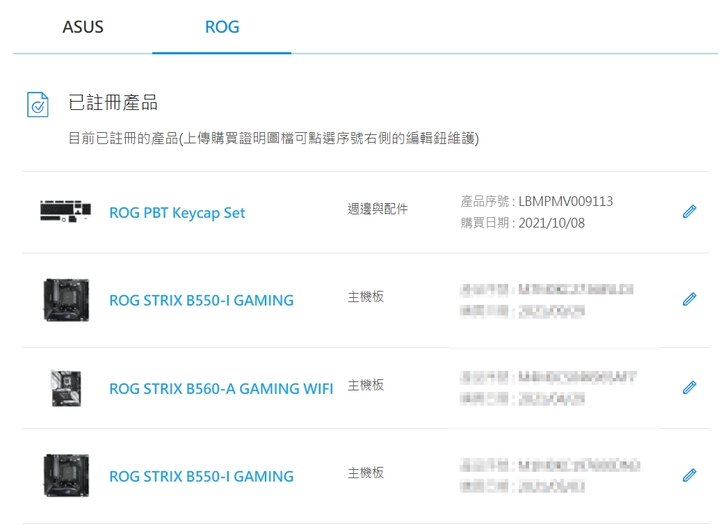Click the registered products checkmark document icon
The height and width of the screenshot is (531, 728).
pos(37,105)
